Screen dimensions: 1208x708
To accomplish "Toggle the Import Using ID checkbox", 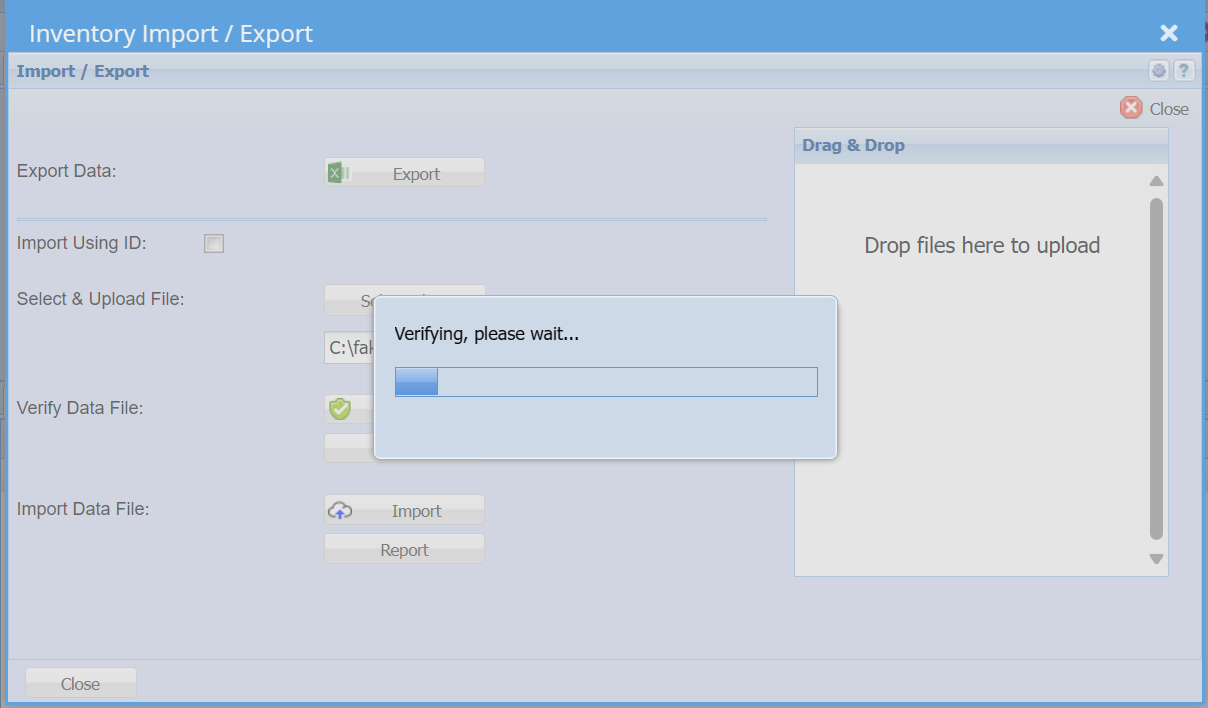I will (214, 243).
